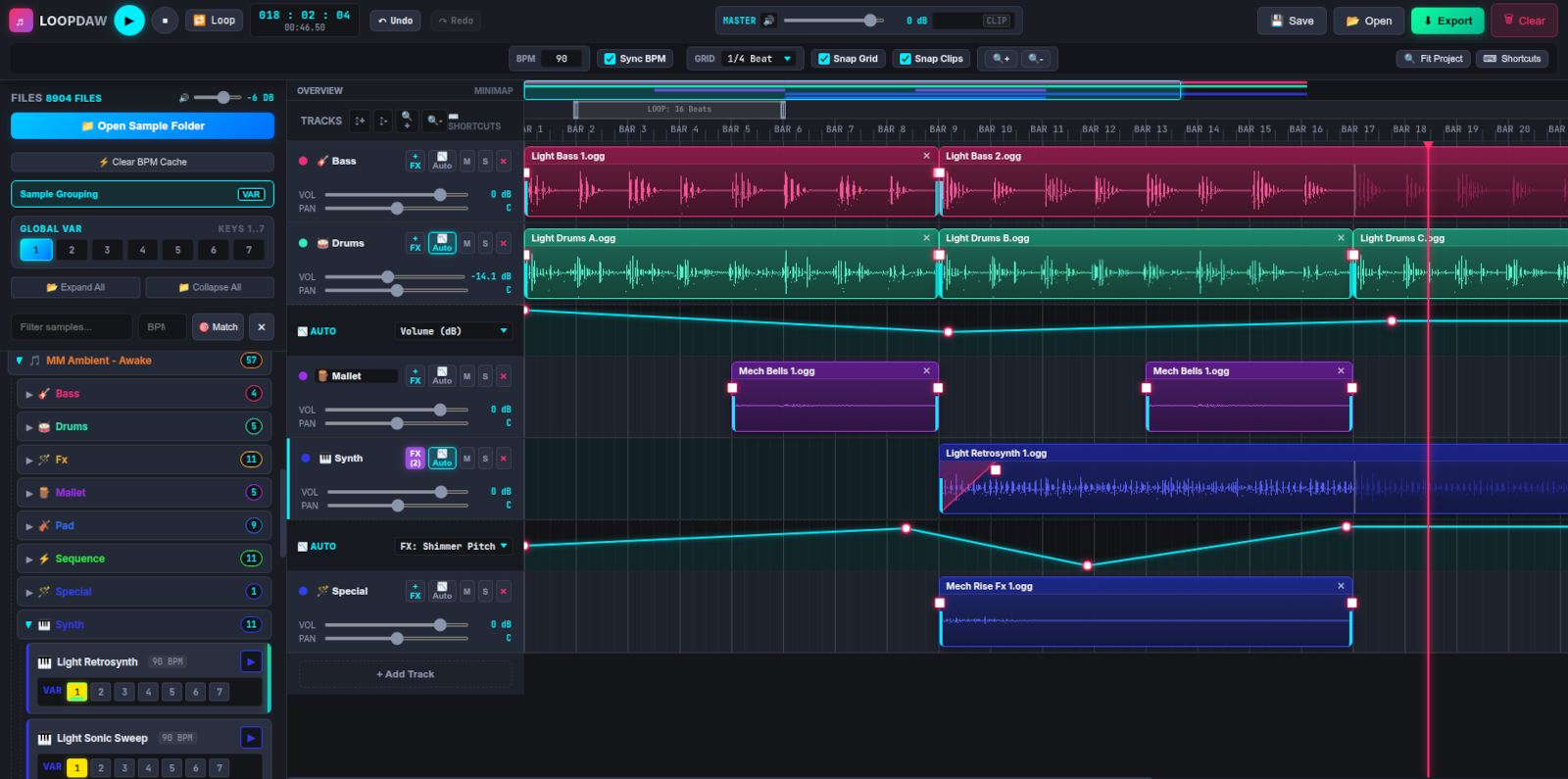Enable automation on the Bass track
1568x779 pixels.
442,161
